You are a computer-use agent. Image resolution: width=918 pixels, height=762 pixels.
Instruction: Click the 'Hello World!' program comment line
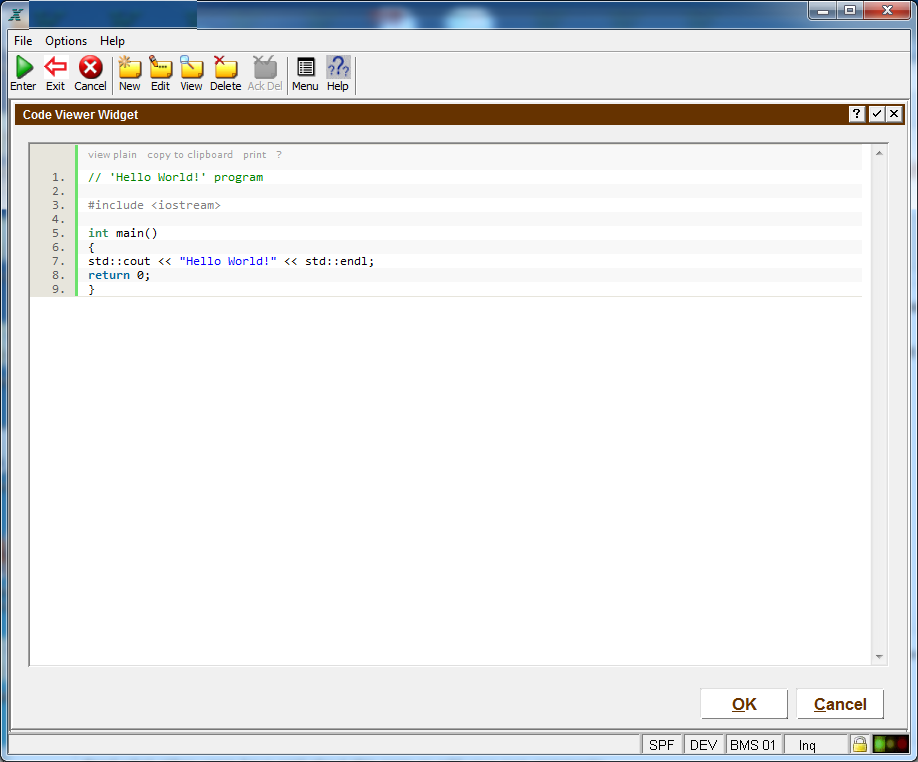click(176, 177)
